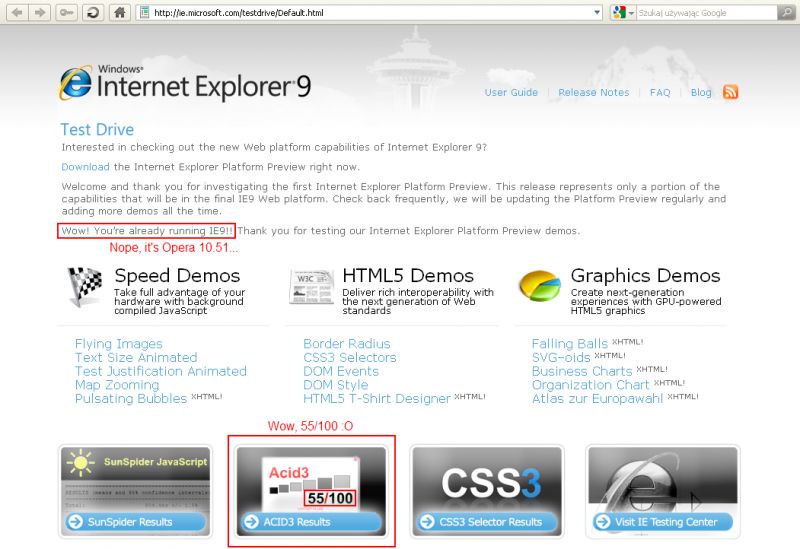Screen dimensions: 800x549
Task: Click the CSS3 thumbnail image
Action: click(487, 479)
